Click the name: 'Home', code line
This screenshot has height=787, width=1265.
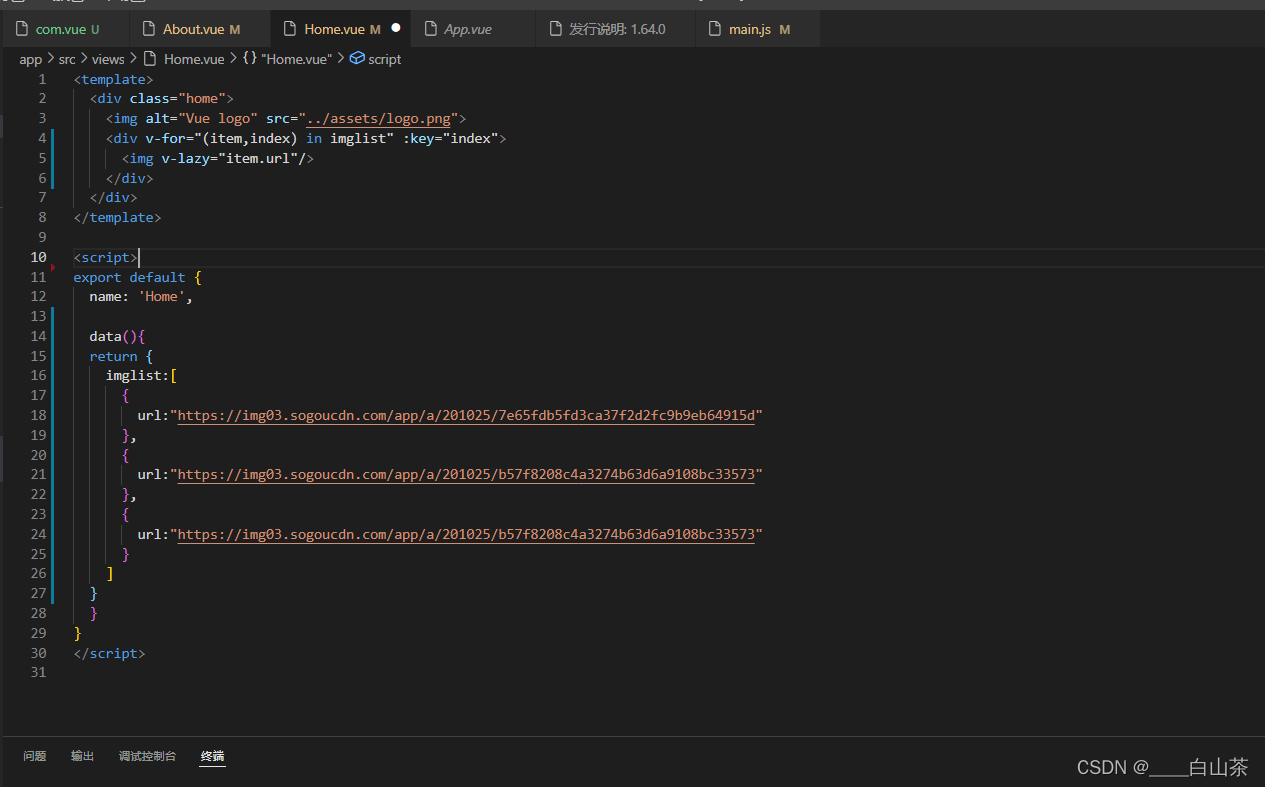(141, 297)
